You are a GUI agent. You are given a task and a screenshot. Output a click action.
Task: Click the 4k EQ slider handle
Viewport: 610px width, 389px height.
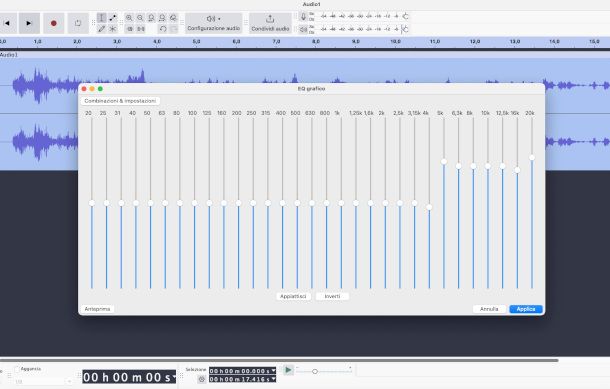429,207
